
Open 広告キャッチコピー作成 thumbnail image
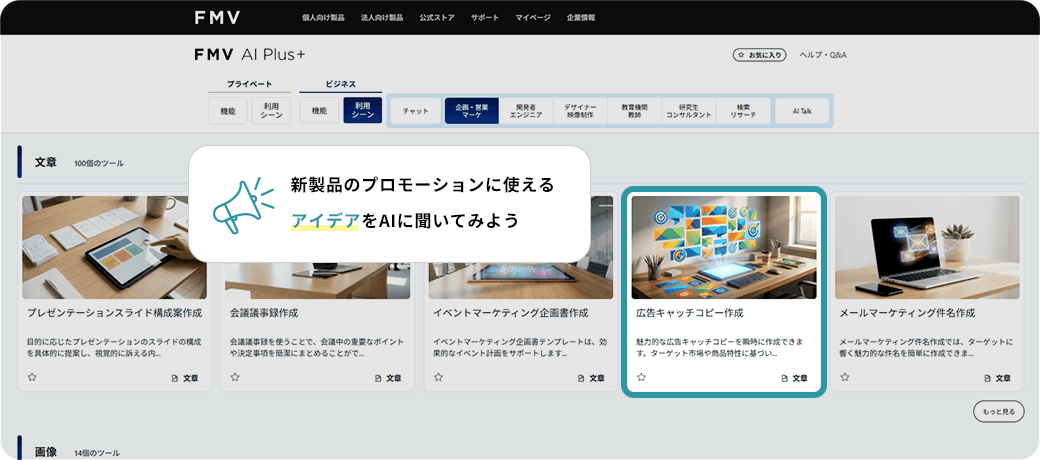click(x=724, y=247)
